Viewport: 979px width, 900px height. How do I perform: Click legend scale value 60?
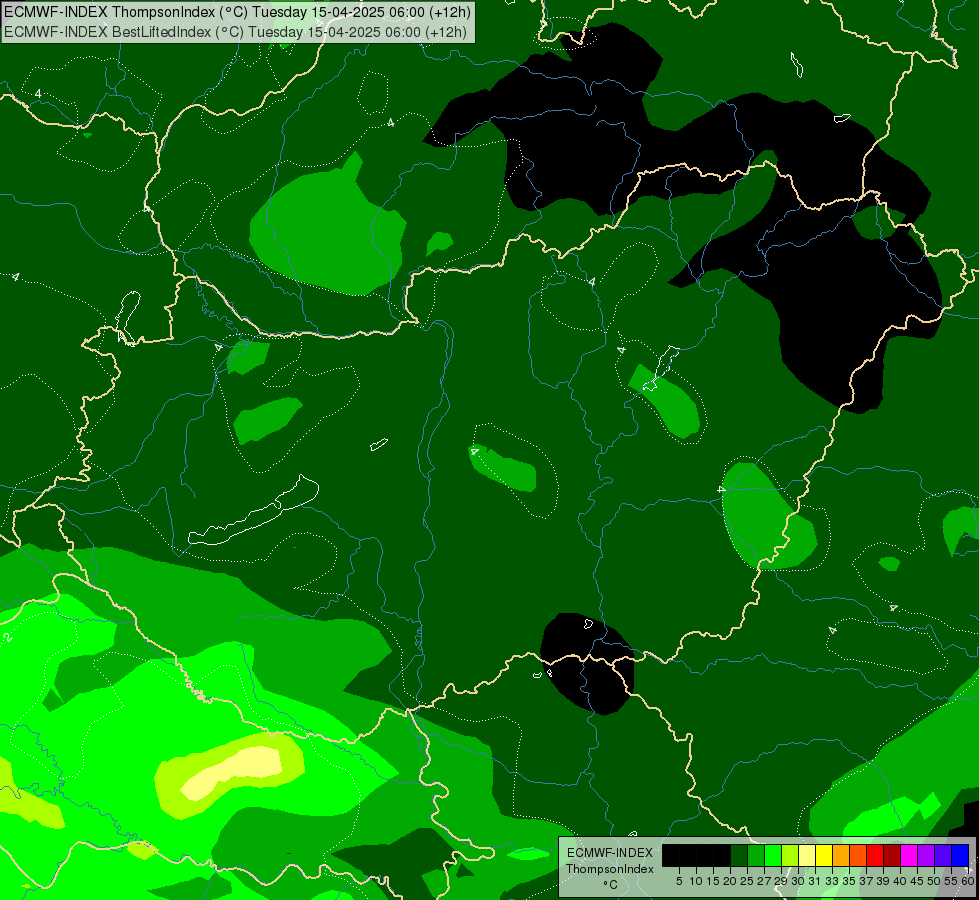[968, 881]
